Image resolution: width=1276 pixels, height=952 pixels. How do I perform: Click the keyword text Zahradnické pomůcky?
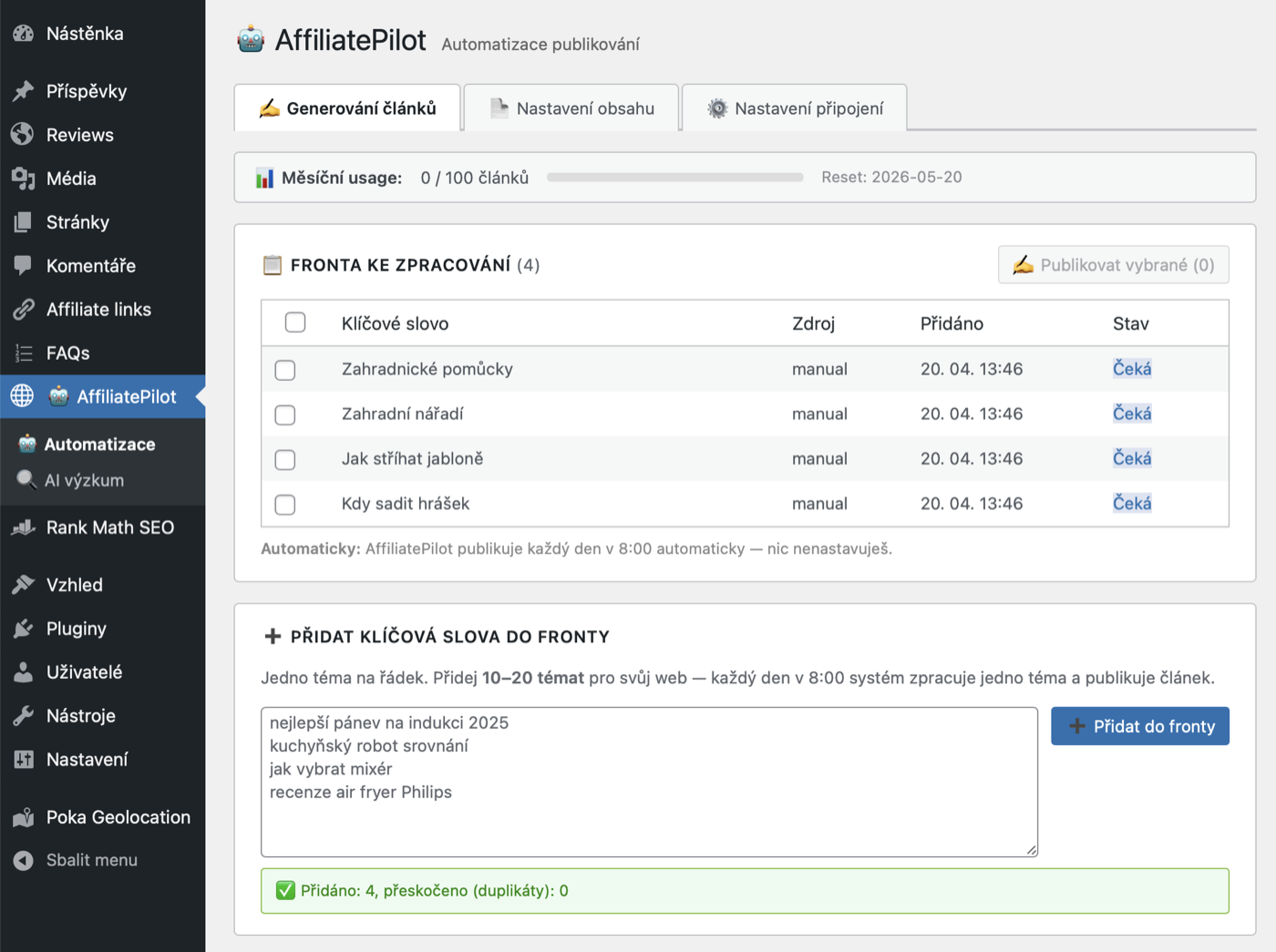point(427,369)
